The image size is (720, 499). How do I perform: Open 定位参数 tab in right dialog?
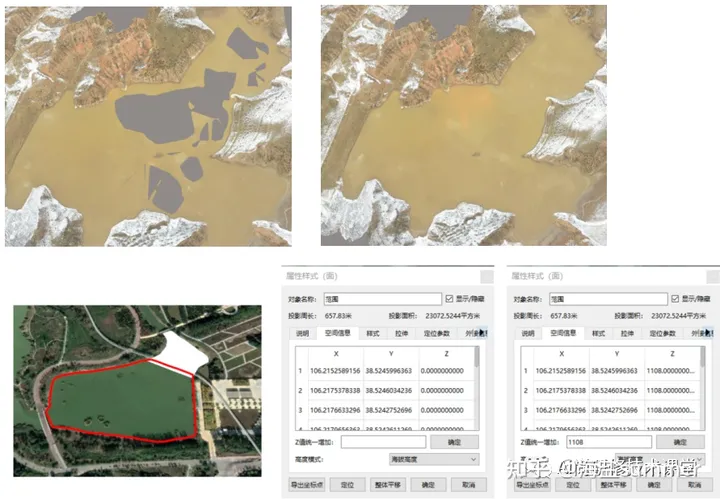[662, 333]
